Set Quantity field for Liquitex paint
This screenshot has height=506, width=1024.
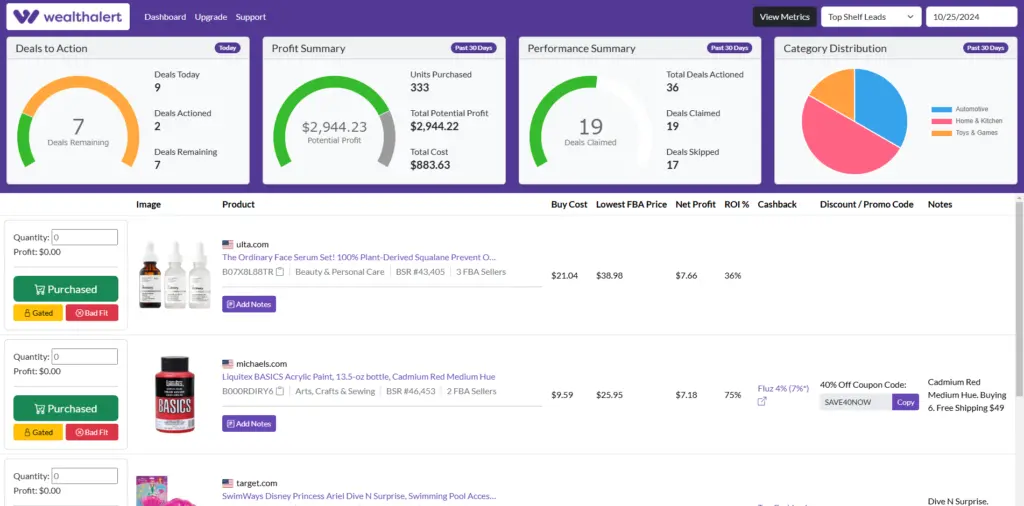[x=85, y=356]
